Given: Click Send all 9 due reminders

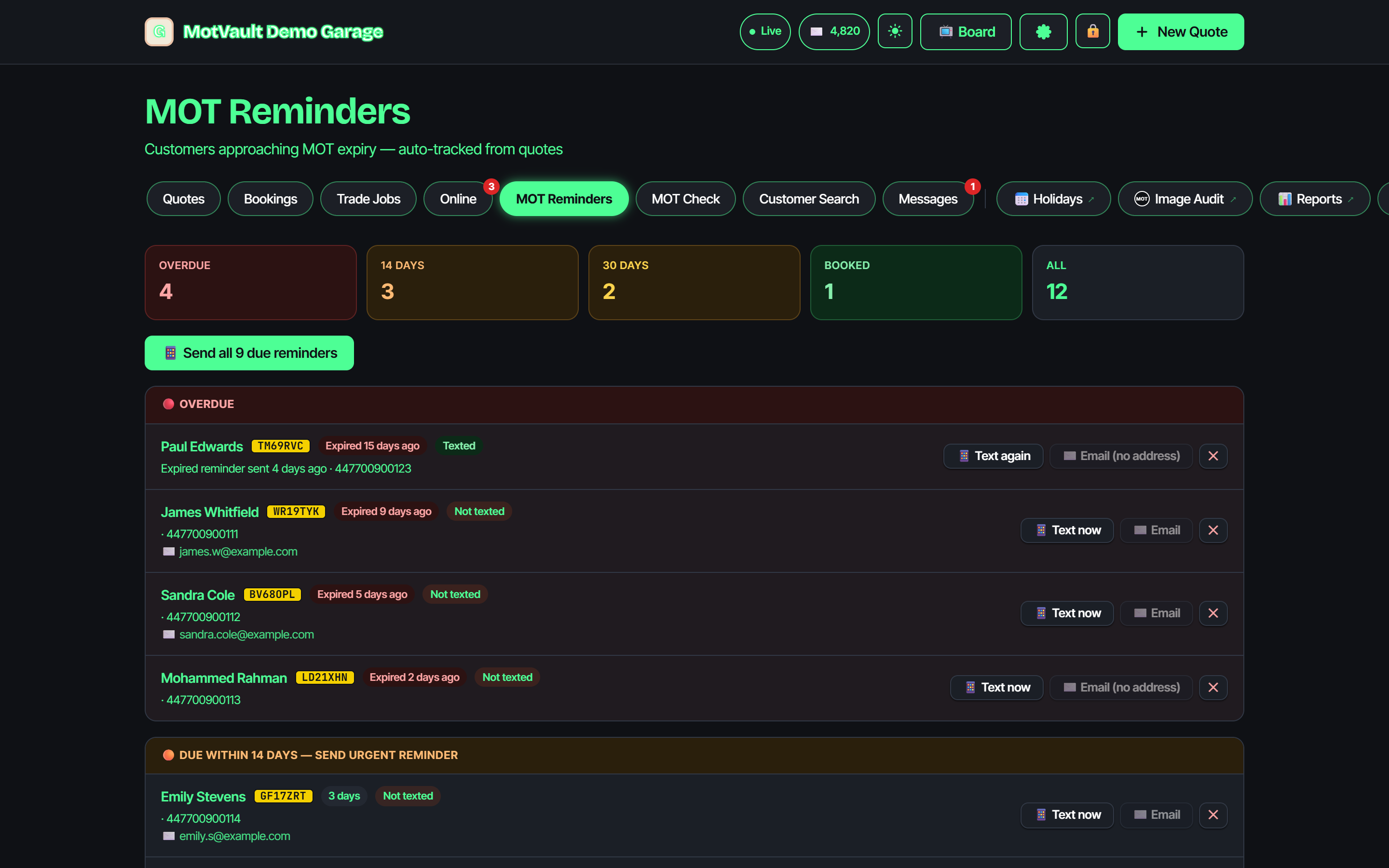Looking at the screenshot, I should point(249,353).
